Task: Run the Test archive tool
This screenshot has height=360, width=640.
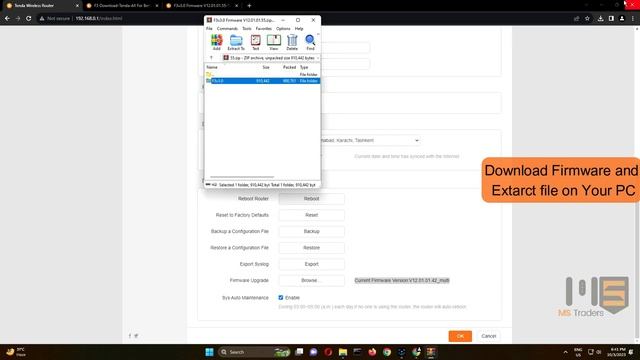Action: [x=256, y=42]
